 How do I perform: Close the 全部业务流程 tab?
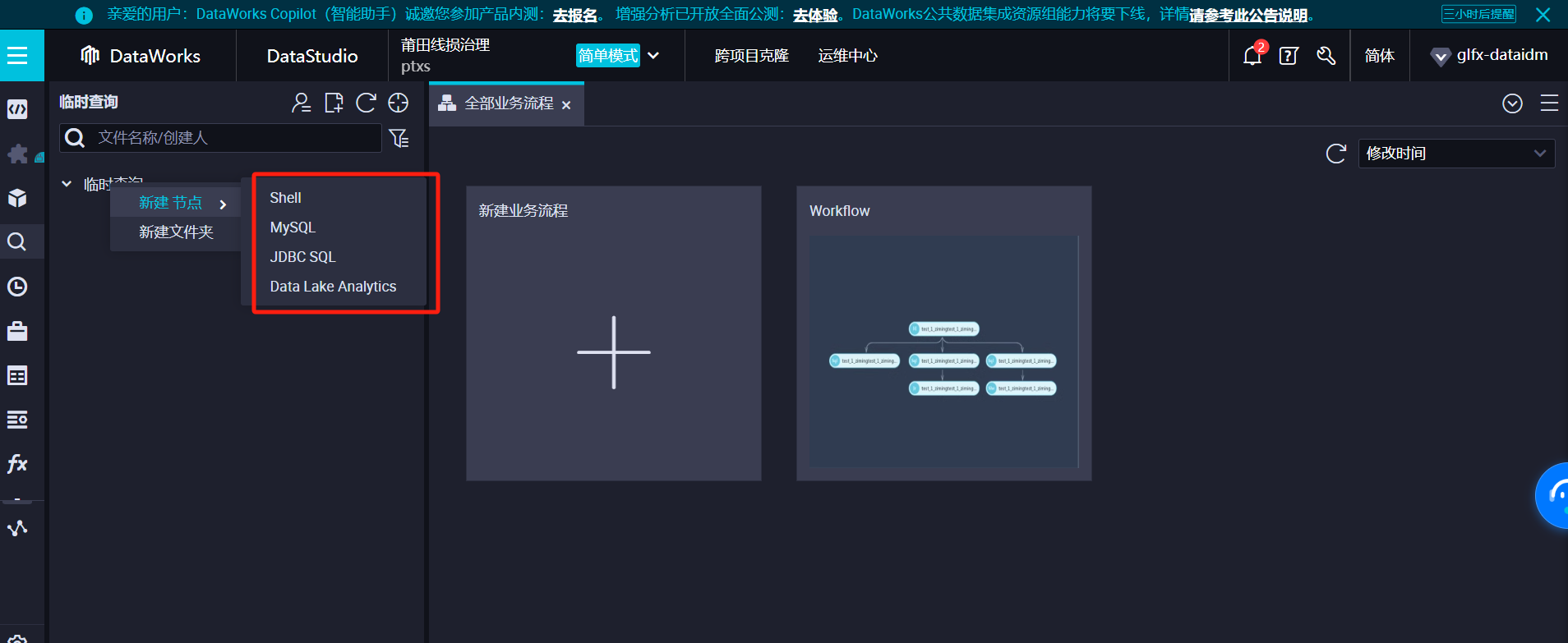click(x=566, y=105)
